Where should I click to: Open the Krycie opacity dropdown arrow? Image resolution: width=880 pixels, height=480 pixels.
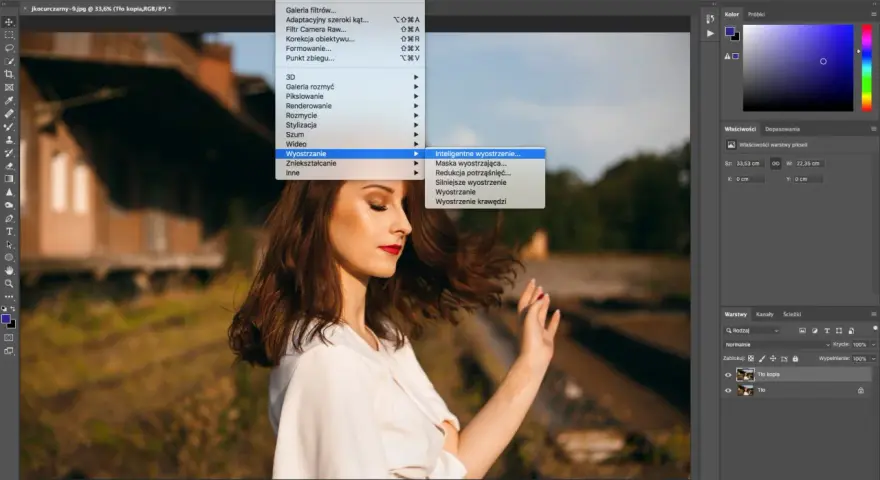tap(873, 345)
